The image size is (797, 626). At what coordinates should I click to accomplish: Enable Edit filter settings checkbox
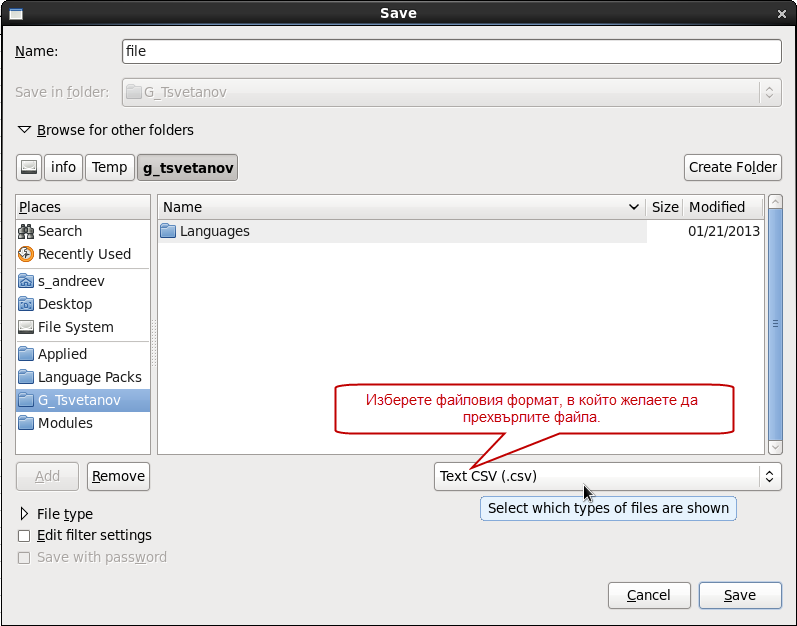point(24,536)
